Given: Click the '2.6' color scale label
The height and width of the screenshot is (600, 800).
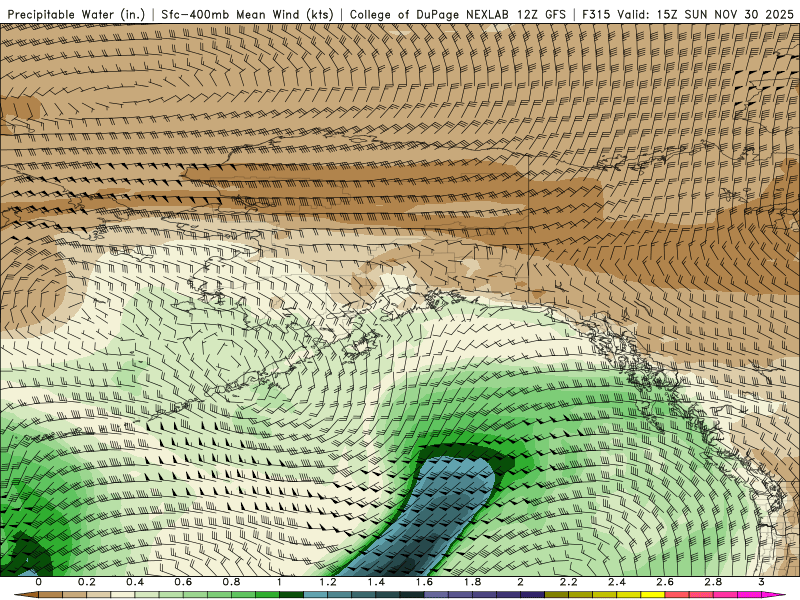Looking at the screenshot, I should tap(665, 582).
